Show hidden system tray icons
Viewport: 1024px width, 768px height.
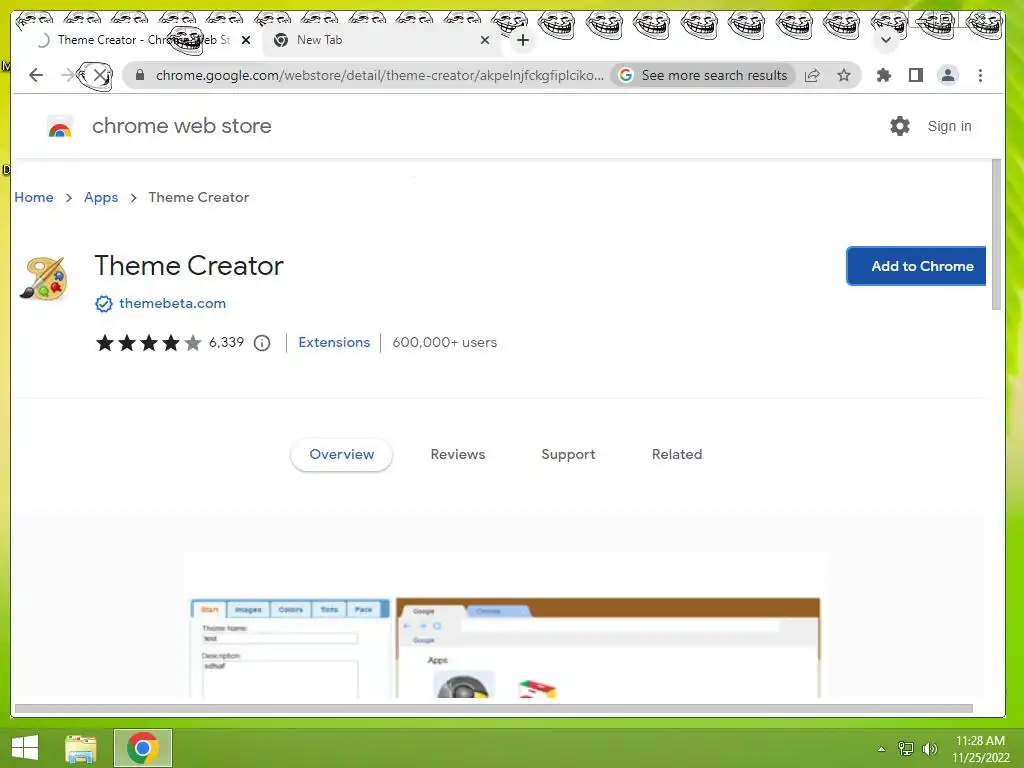882,749
